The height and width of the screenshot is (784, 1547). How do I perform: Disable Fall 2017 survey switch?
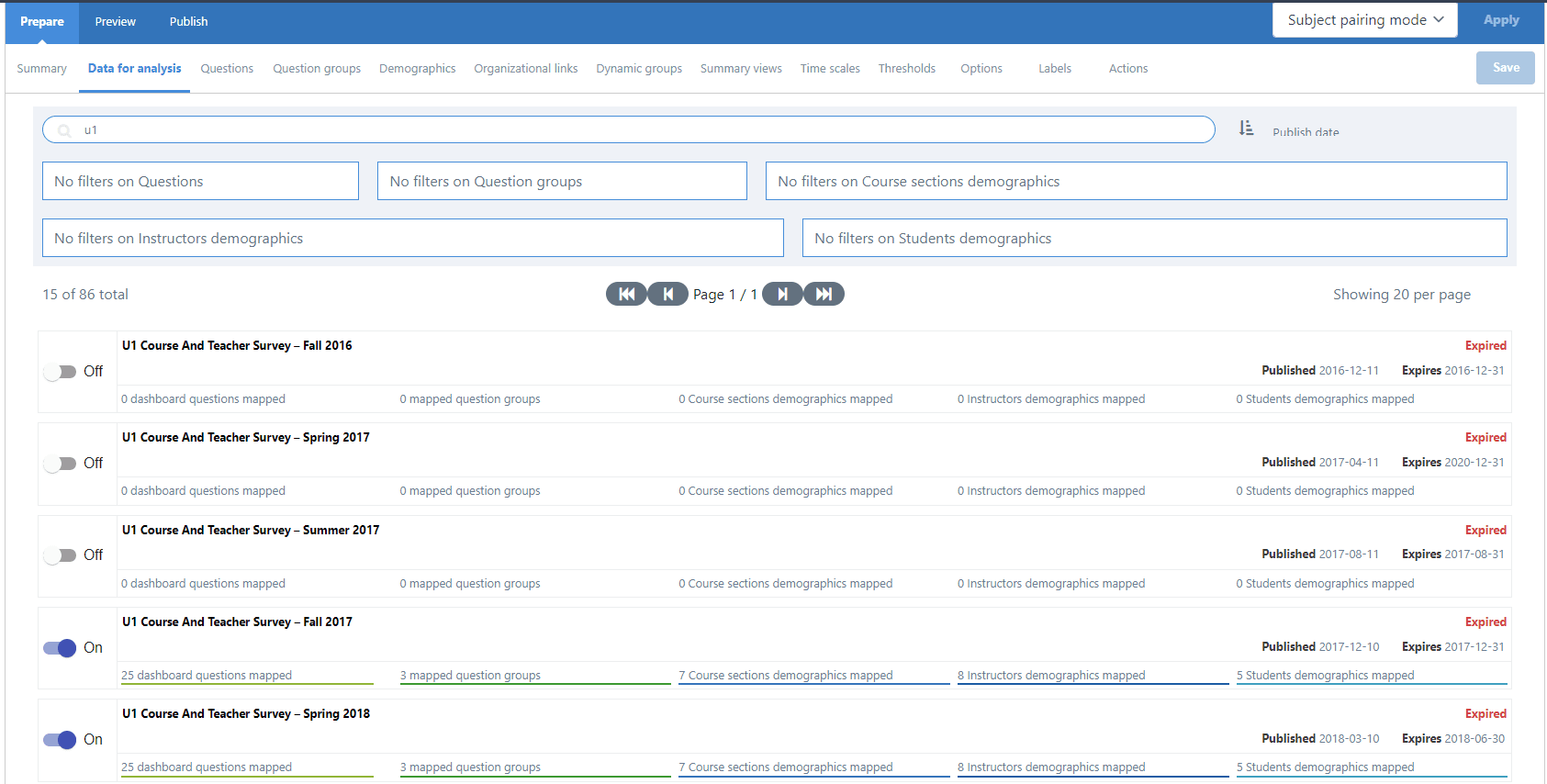point(61,648)
